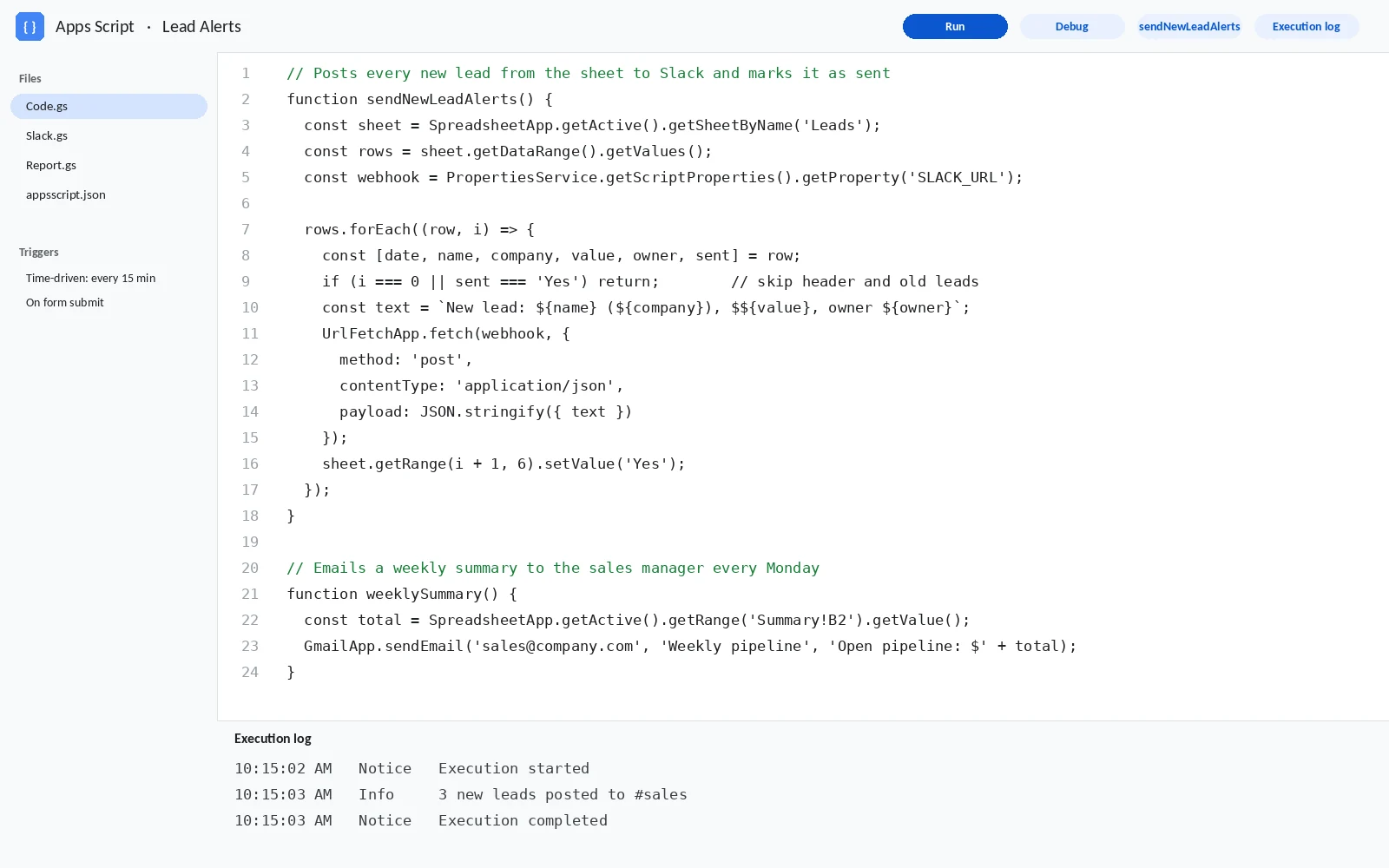Click the UrlFetchApp.fetch(webhook line
Screen dimensions: 1389x868
click(x=446, y=333)
